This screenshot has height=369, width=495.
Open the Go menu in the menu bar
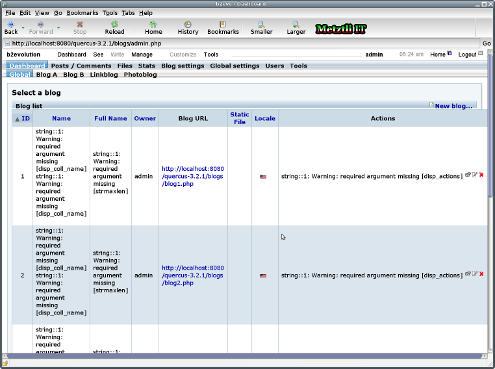click(x=58, y=13)
